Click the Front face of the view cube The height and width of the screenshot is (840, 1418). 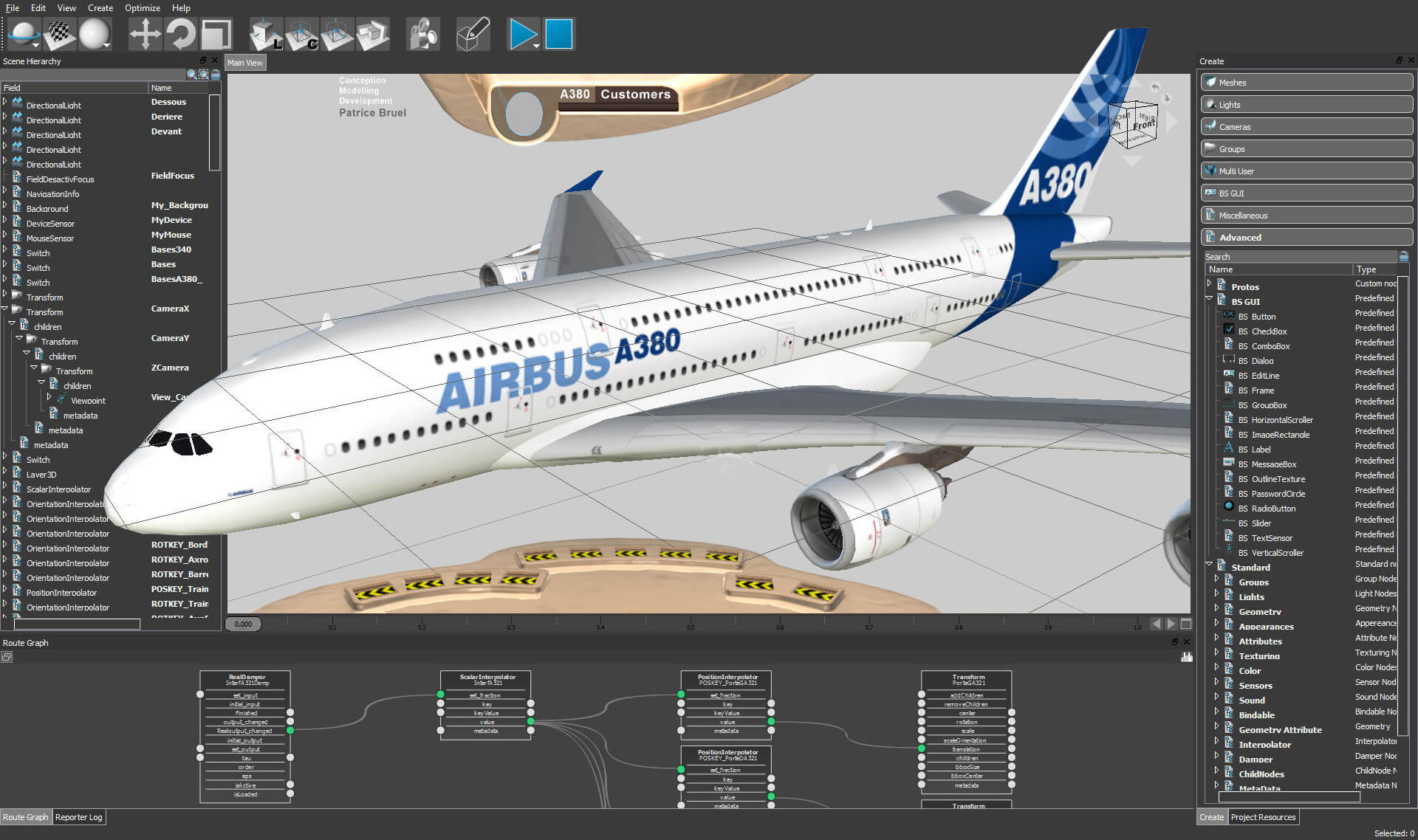(1144, 124)
